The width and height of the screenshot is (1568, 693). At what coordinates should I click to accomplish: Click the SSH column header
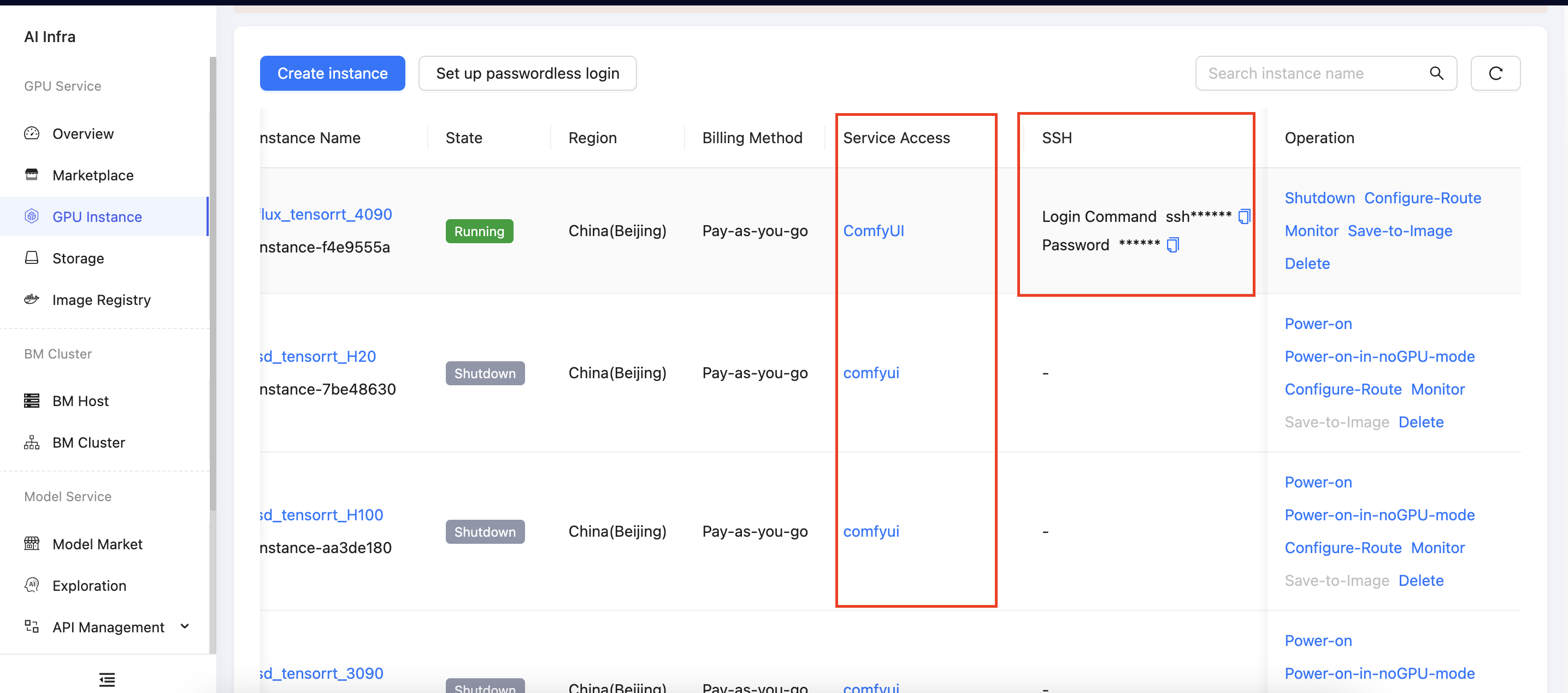[1057, 138]
